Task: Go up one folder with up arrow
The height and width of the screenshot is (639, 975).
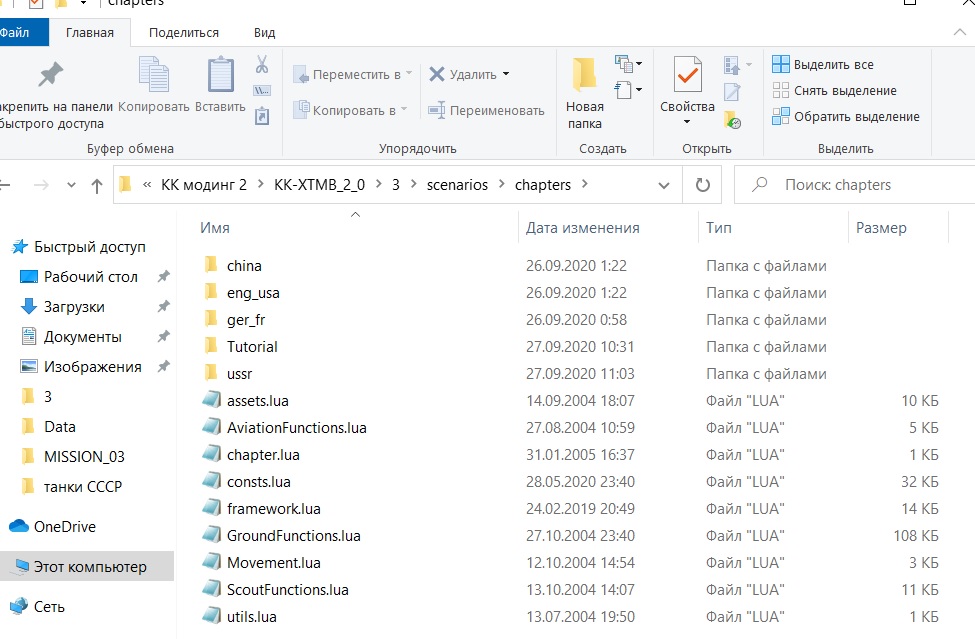Action: [x=96, y=185]
